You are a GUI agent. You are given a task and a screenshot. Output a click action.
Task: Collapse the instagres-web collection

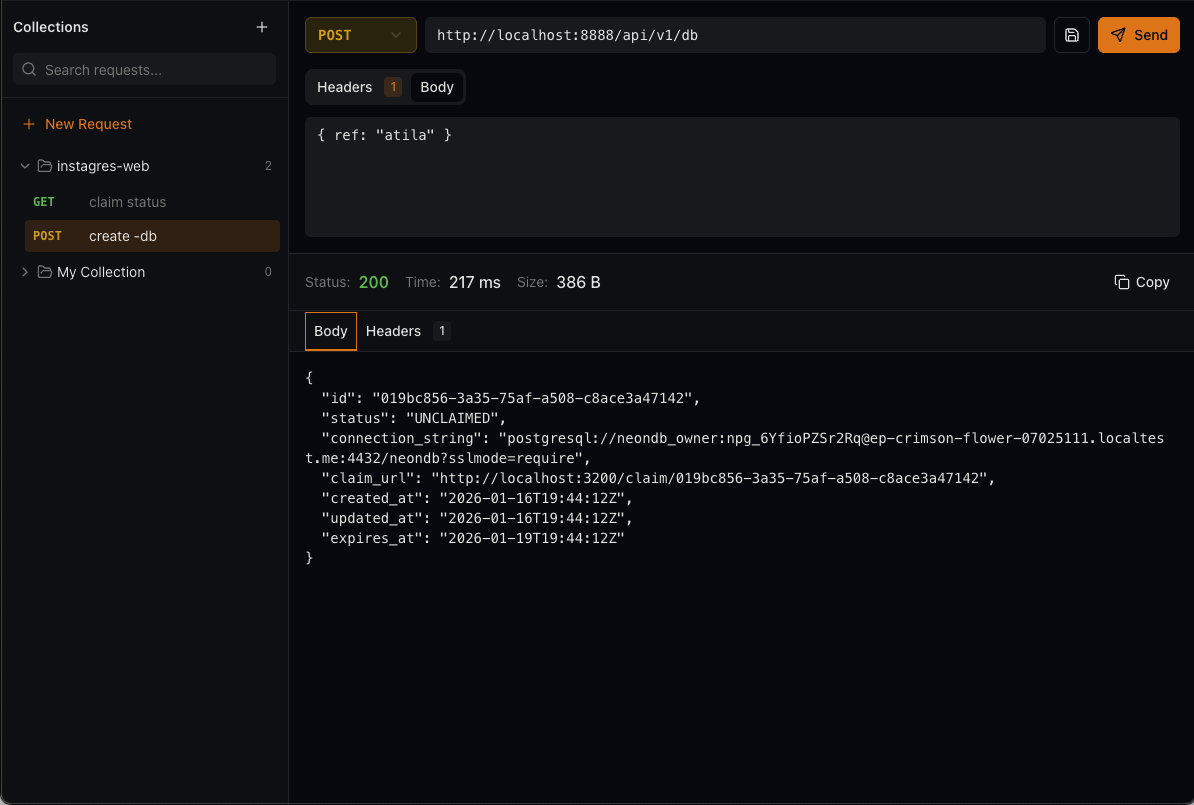[25, 166]
